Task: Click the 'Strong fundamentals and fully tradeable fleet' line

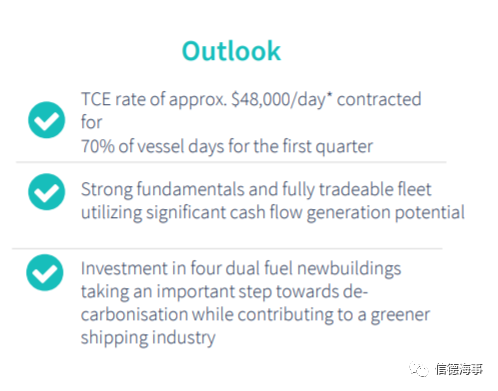Action: point(256,190)
